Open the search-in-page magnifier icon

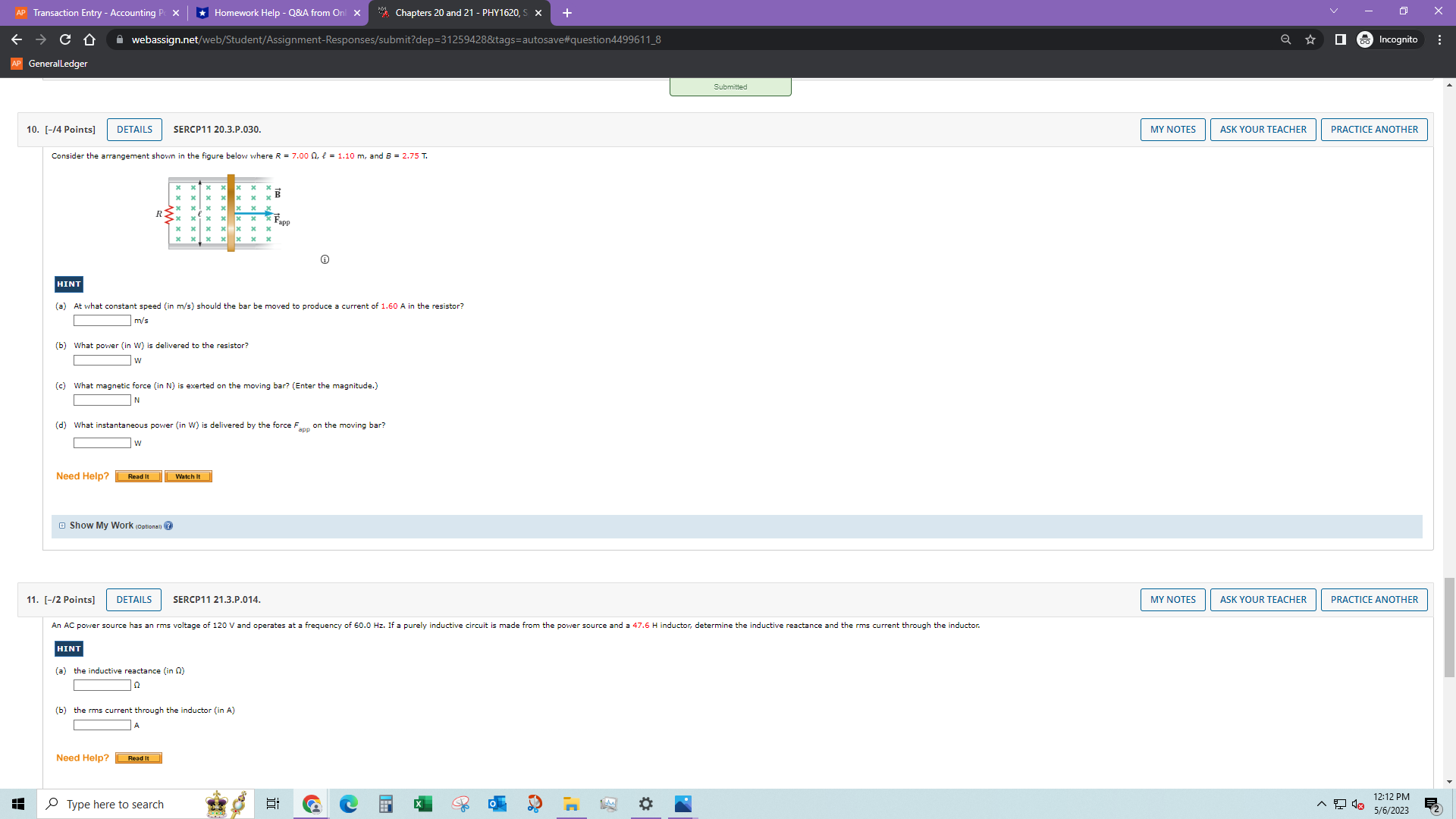[x=1285, y=39]
